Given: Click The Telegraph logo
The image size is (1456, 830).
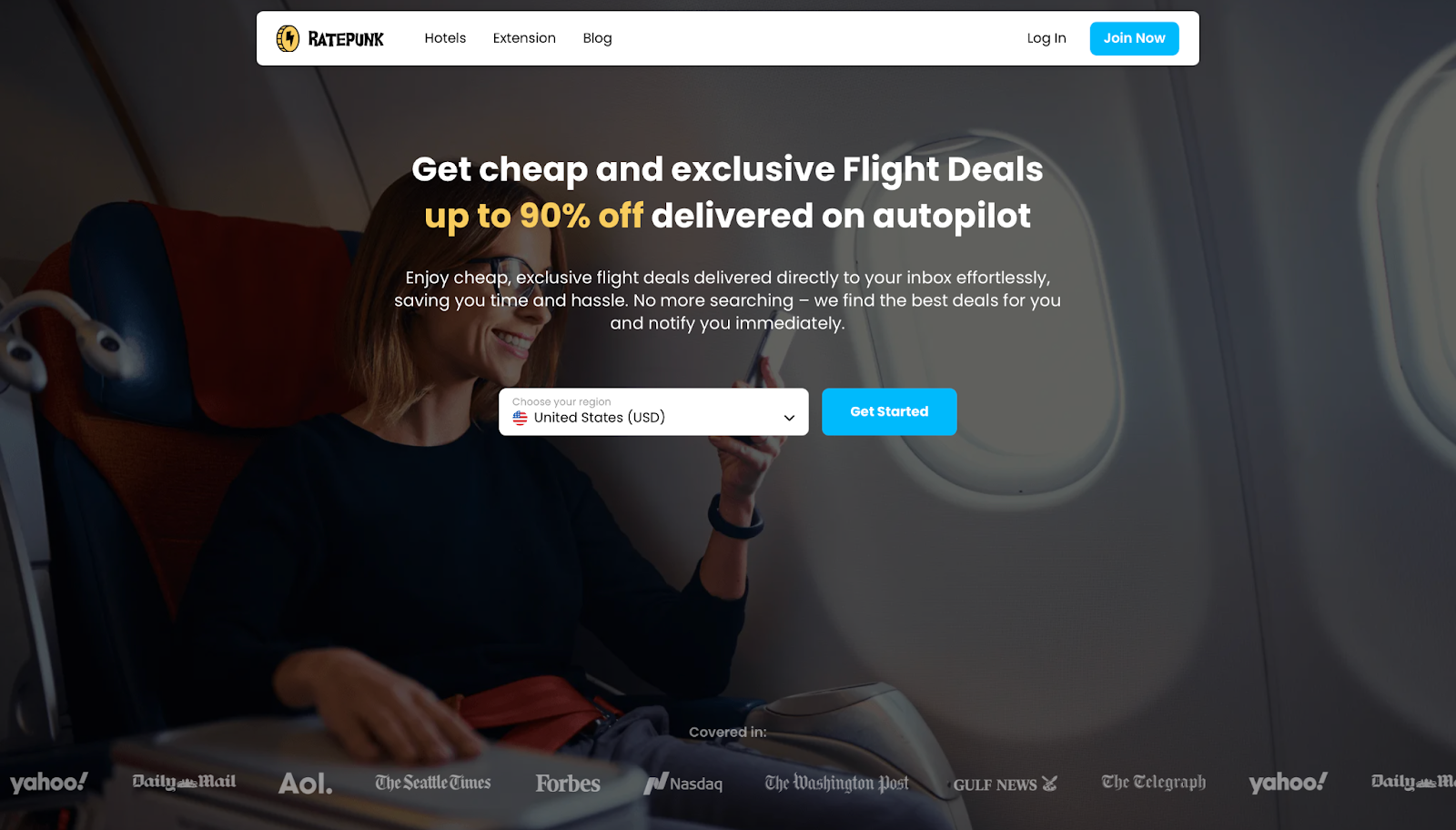Looking at the screenshot, I should pyautogui.click(x=1154, y=783).
